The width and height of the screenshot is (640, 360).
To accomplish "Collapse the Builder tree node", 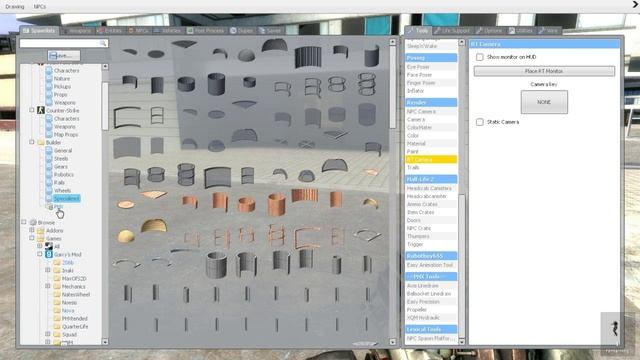I will point(32,142).
